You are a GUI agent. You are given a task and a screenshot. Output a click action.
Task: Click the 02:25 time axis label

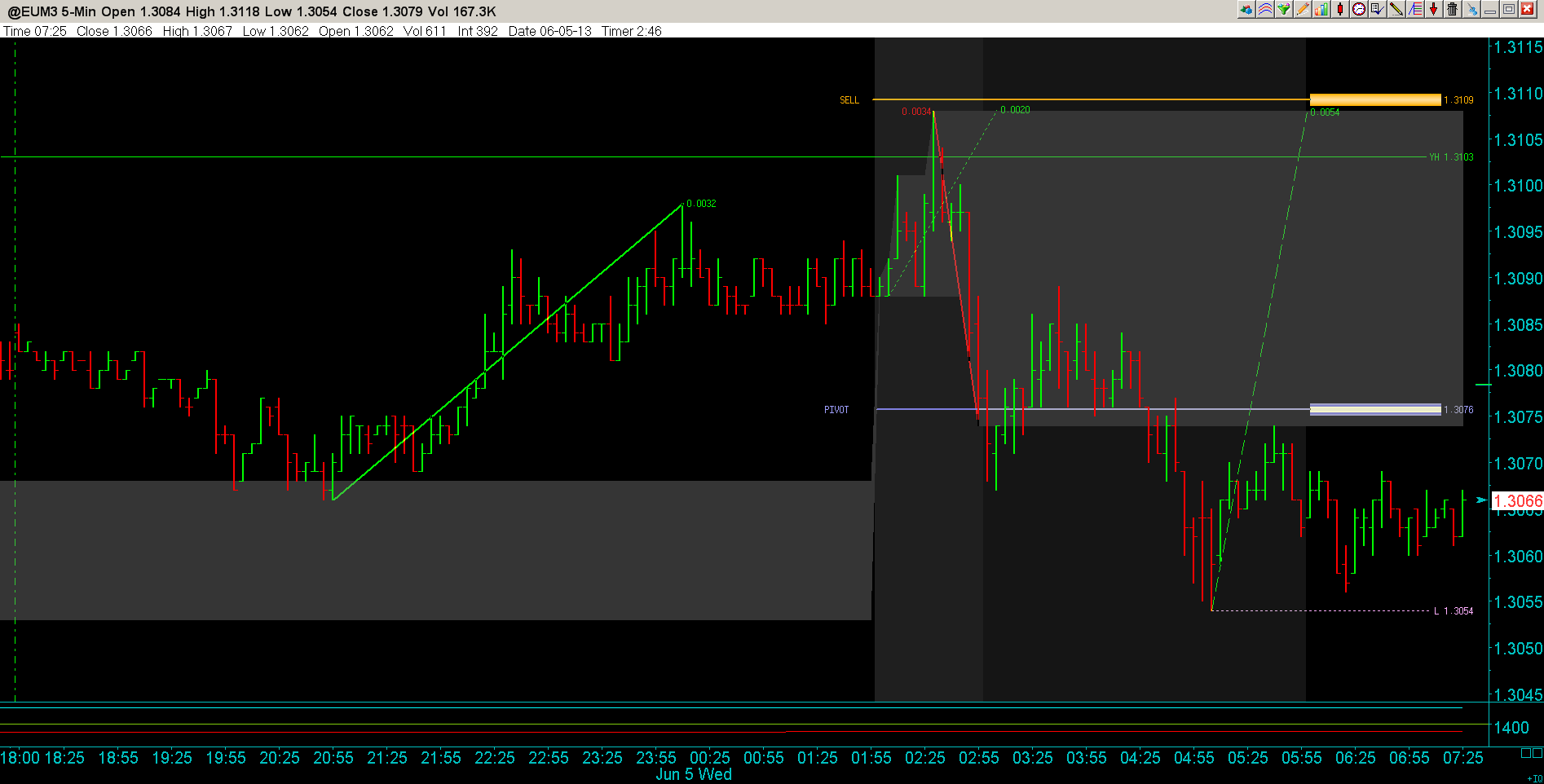tap(925, 758)
